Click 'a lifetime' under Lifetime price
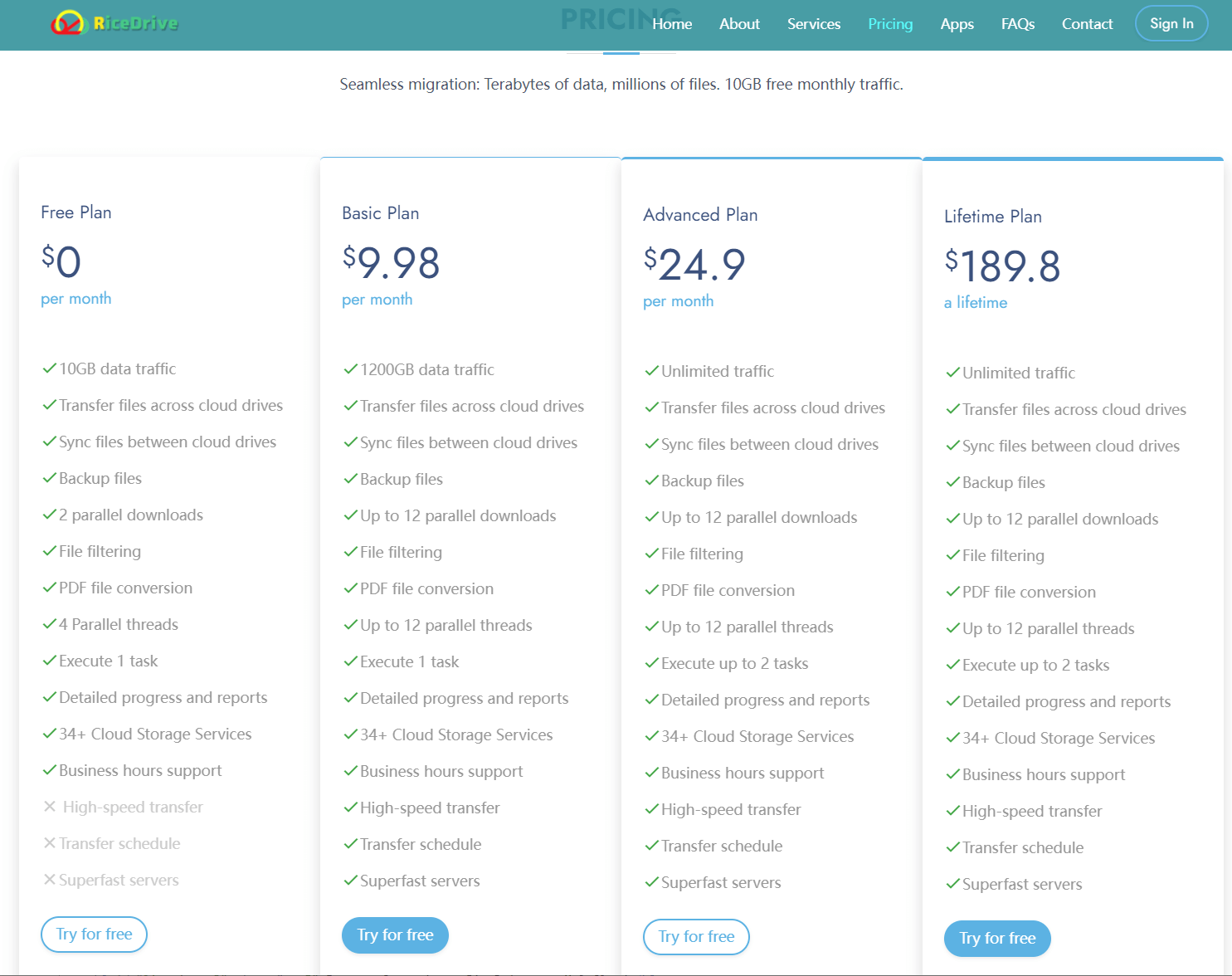1232x976 pixels. (976, 303)
